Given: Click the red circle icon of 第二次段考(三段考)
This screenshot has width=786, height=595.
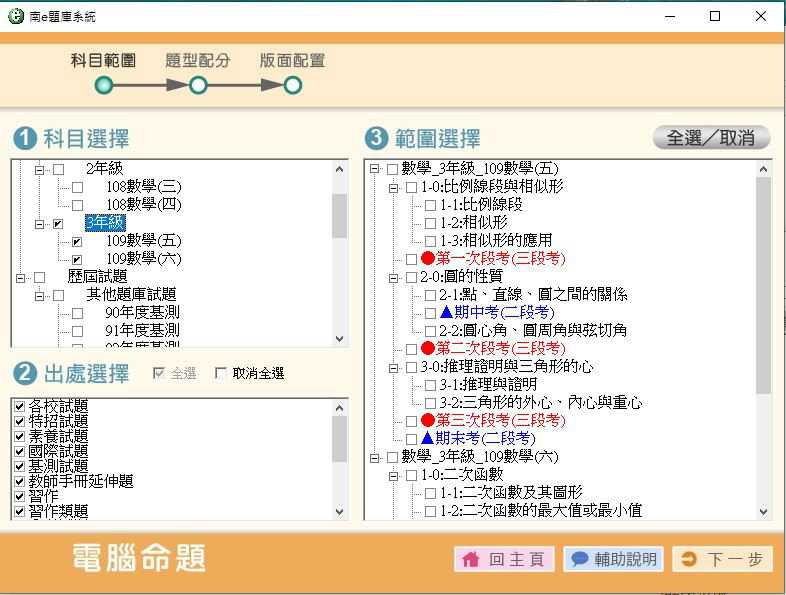Looking at the screenshot, I should click(x=428, y=347).
